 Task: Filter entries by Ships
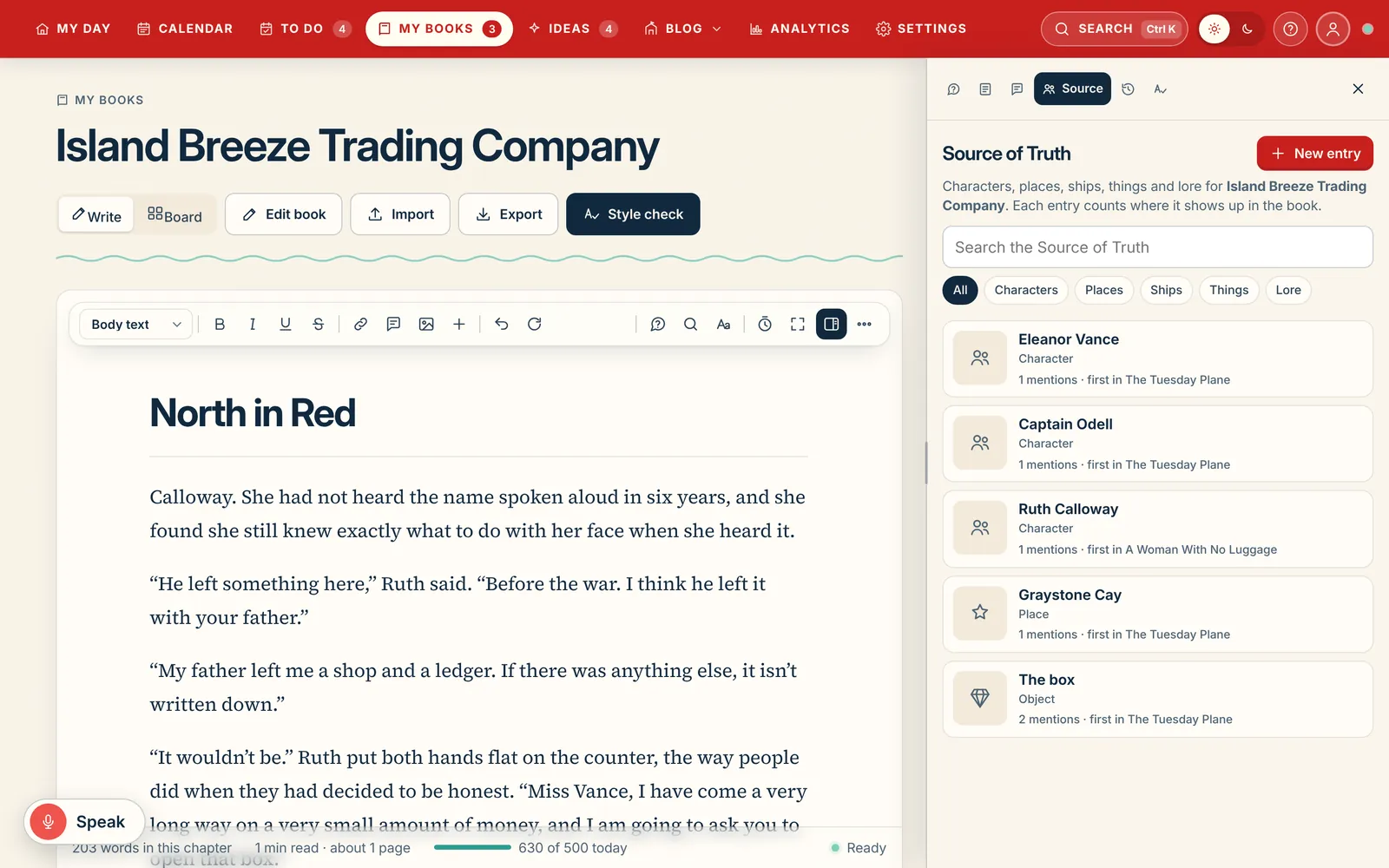1166,290
